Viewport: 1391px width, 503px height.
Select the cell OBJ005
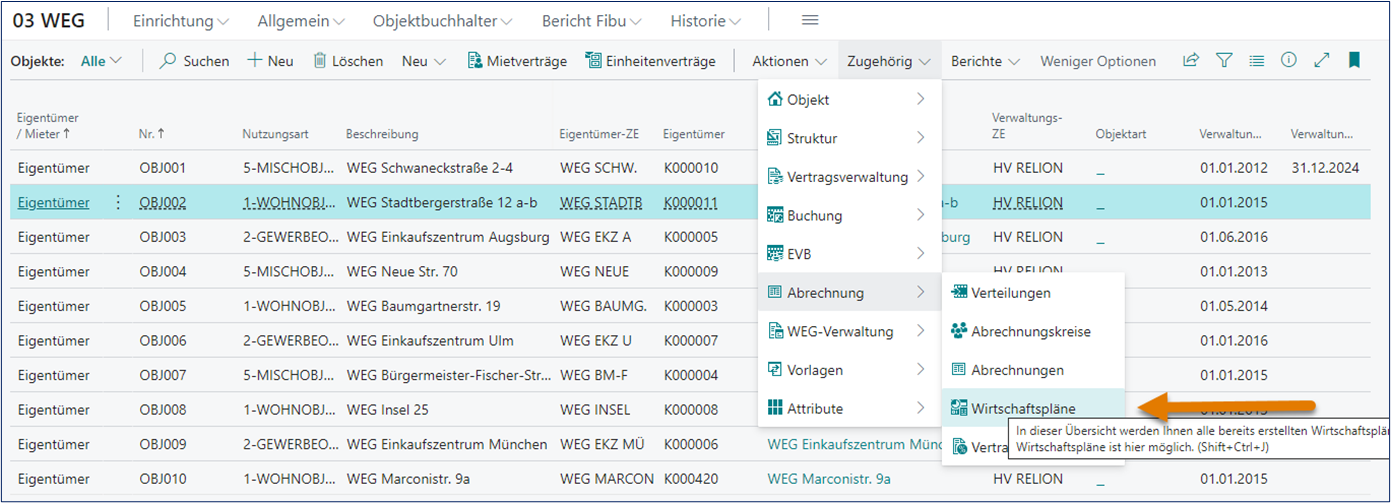tap(162, 305)
